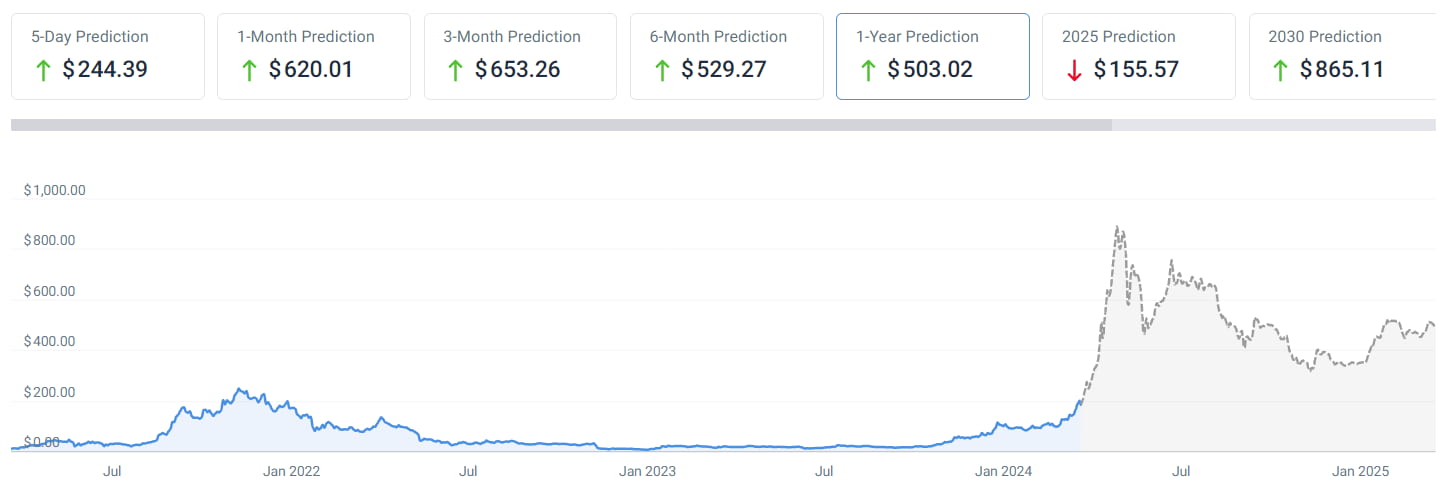Screen dimensions: 1442x487
Task: Click the Jan 2024 x-axis label
Action: tap(1003, 470)
